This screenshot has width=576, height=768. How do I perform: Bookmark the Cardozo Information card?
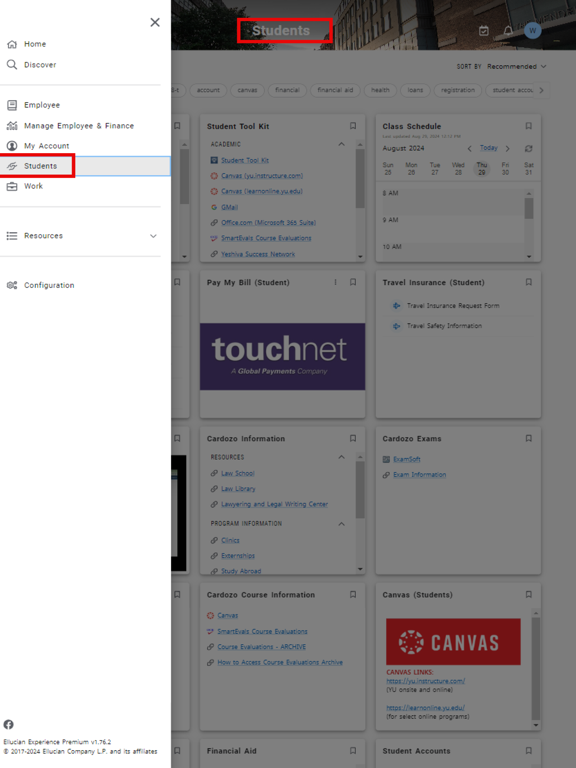pyautogui.click(x=353, y=438)
